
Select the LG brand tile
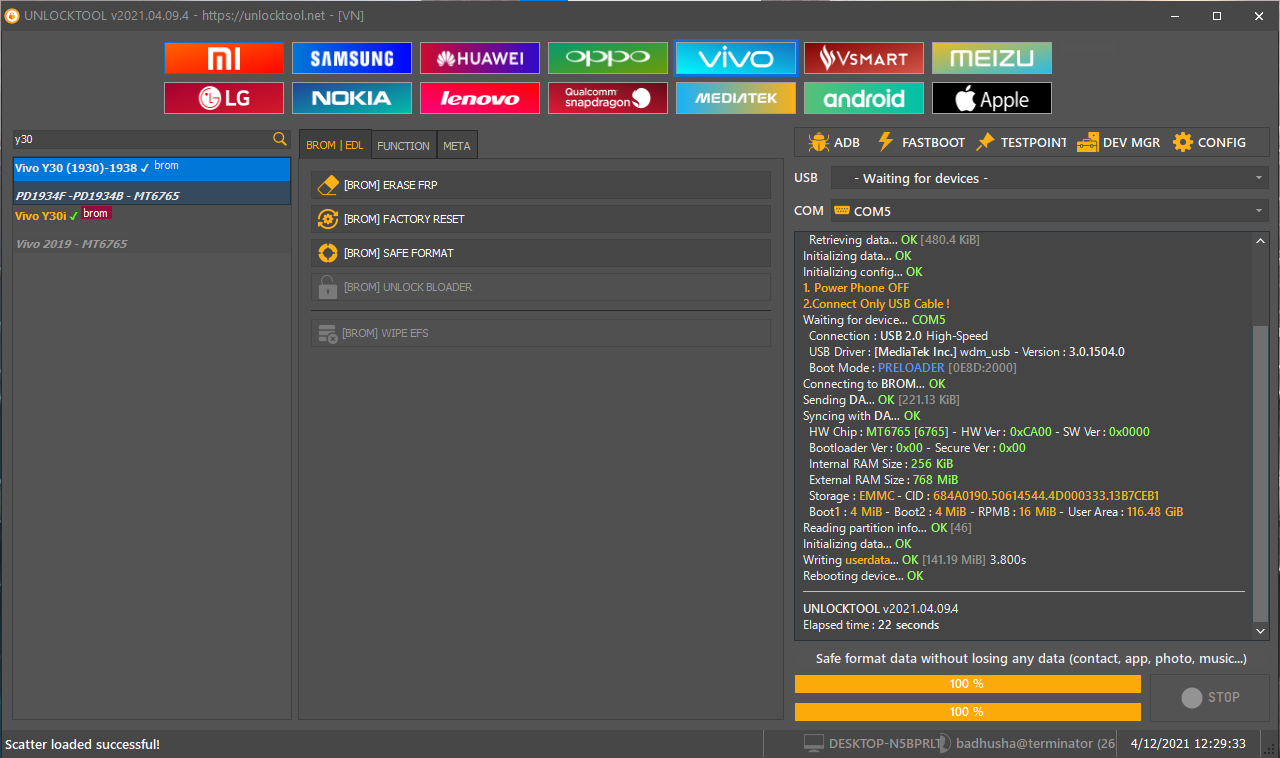pos(224,98)
